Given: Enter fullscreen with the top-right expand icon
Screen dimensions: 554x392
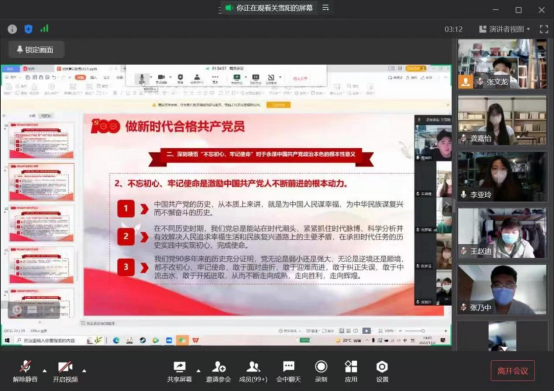Looking at the screenshot, I should click(544, 29).
